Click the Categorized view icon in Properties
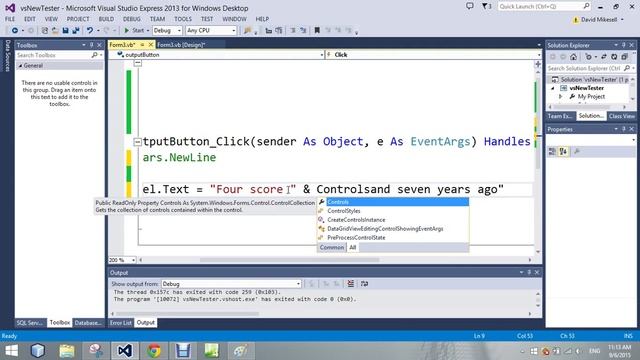 552,151
